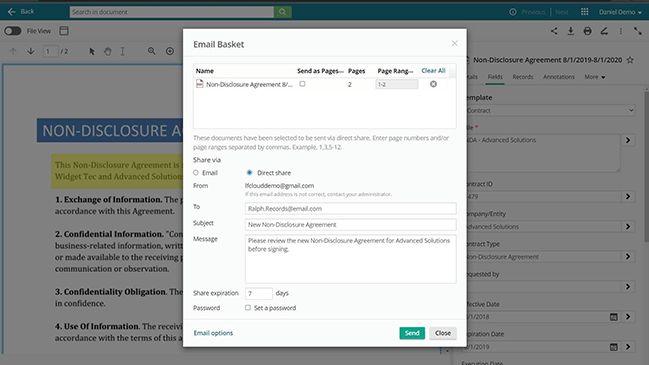
Task: Enable the Set a password checkbox
Action: 248,308
